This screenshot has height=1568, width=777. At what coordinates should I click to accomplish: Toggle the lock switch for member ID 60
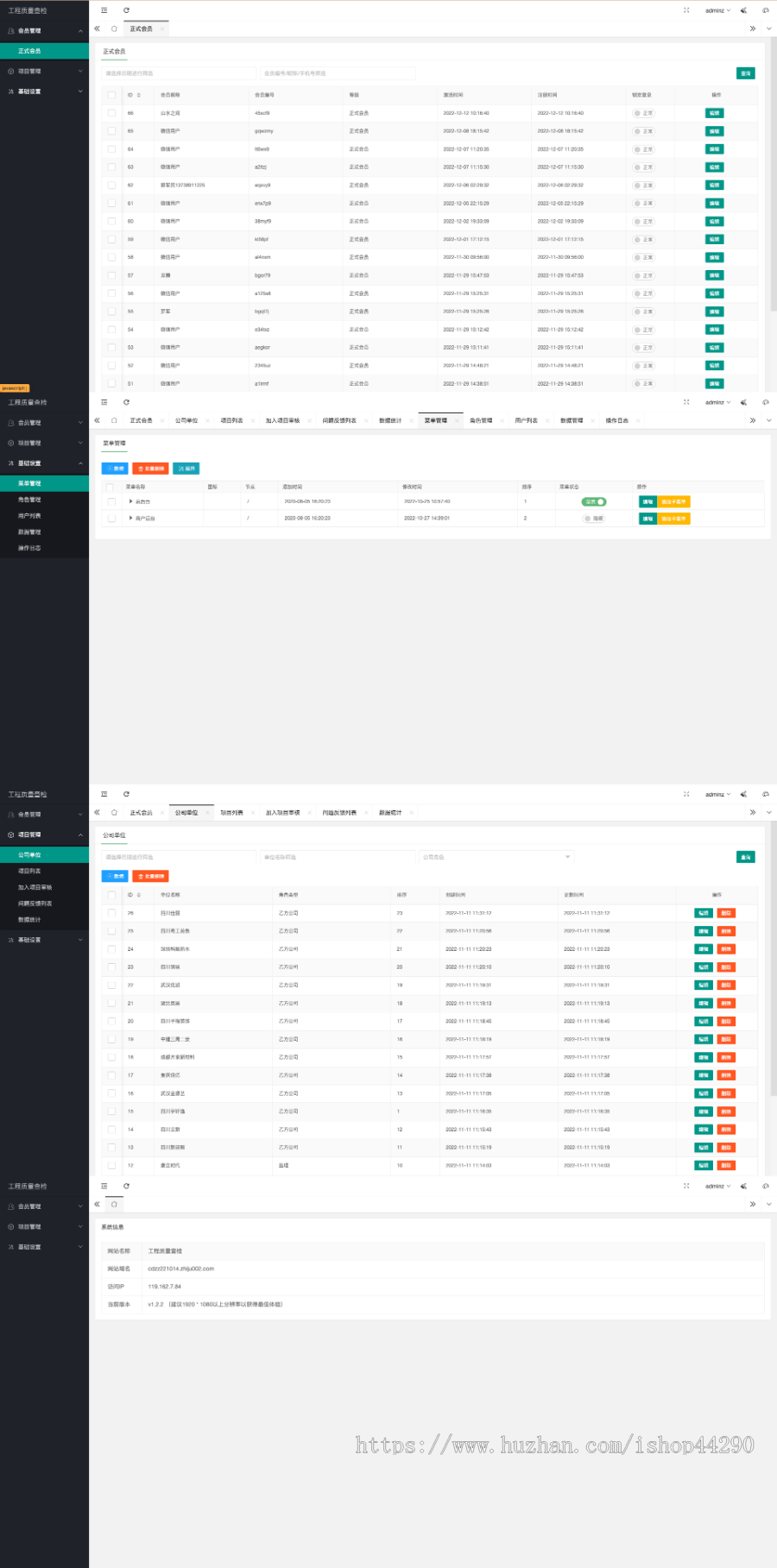point(643,222)
